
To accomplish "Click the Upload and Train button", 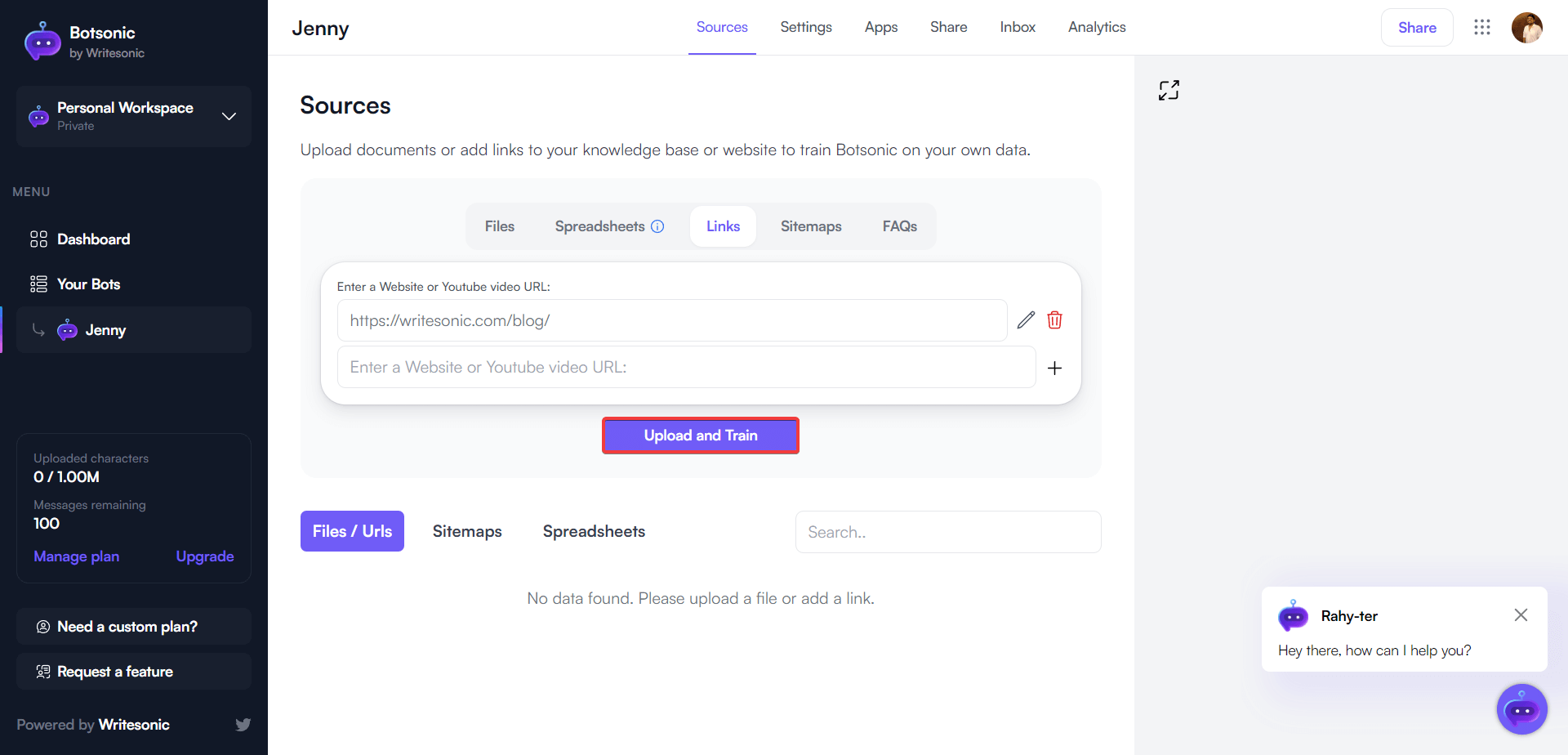I will (x=700, y=435).
